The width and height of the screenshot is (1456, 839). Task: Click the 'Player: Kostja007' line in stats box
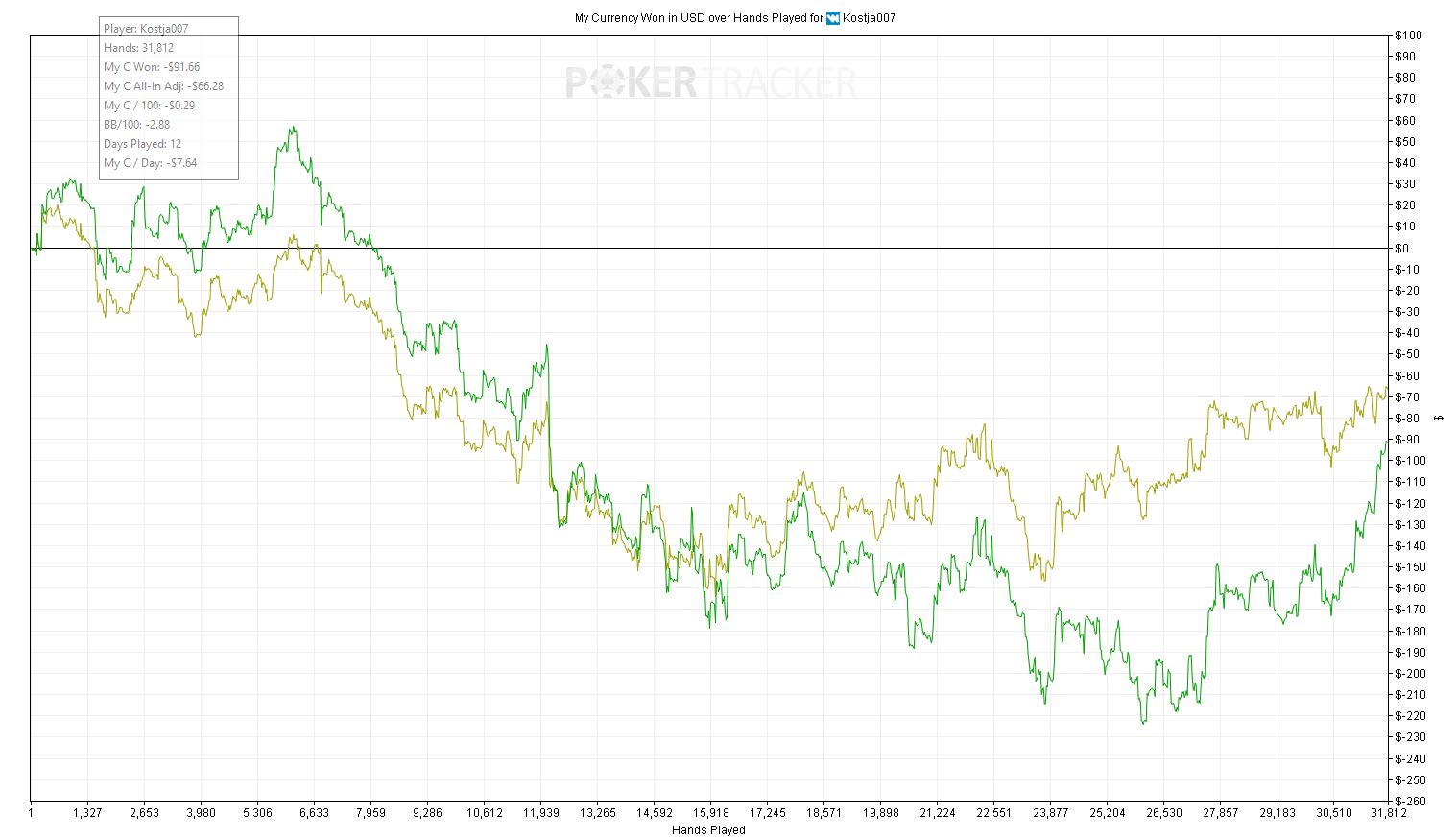(x=146, y=29)
